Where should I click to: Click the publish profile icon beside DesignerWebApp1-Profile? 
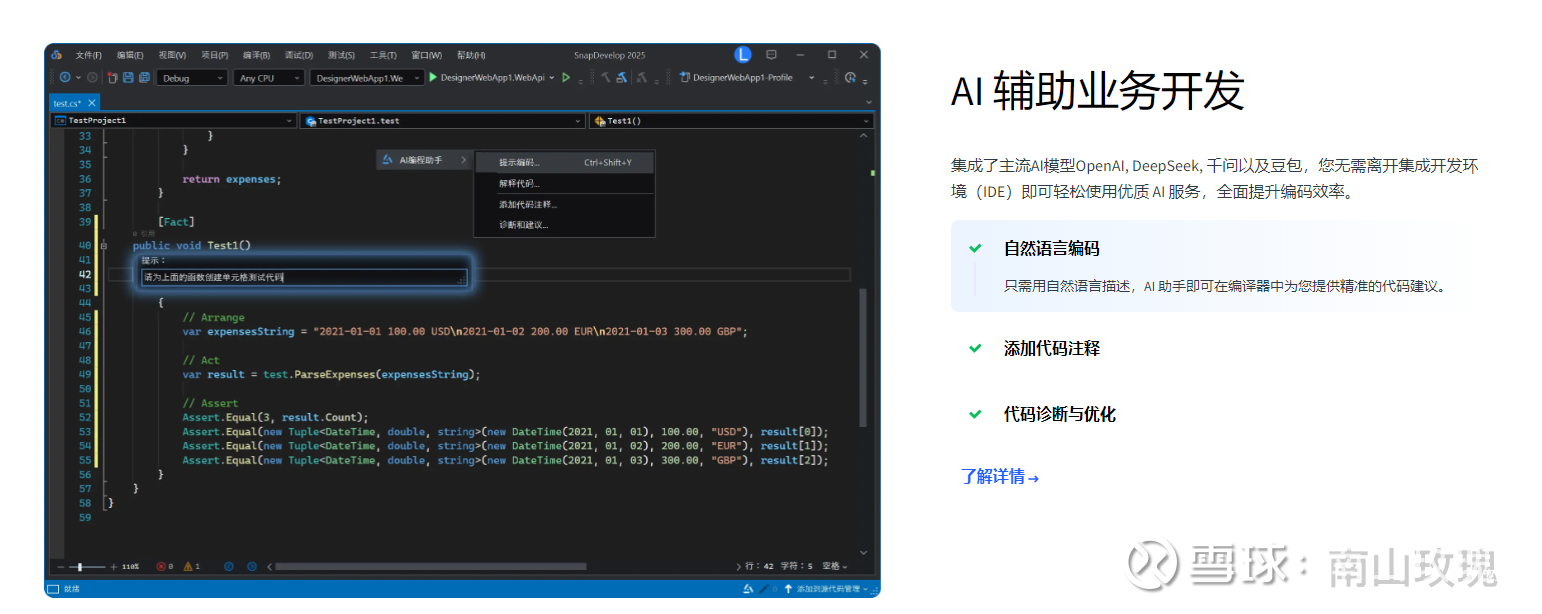point(685,77)
